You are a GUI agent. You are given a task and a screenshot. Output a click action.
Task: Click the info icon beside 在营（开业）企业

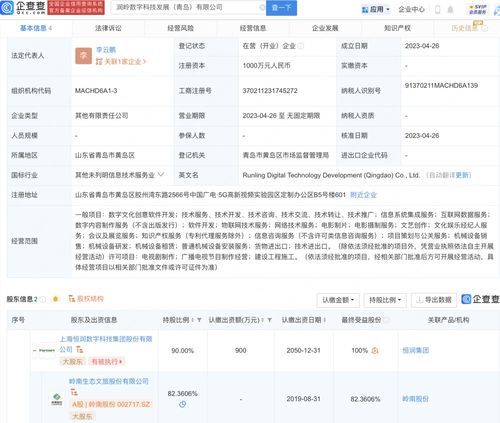click(301, 46)
